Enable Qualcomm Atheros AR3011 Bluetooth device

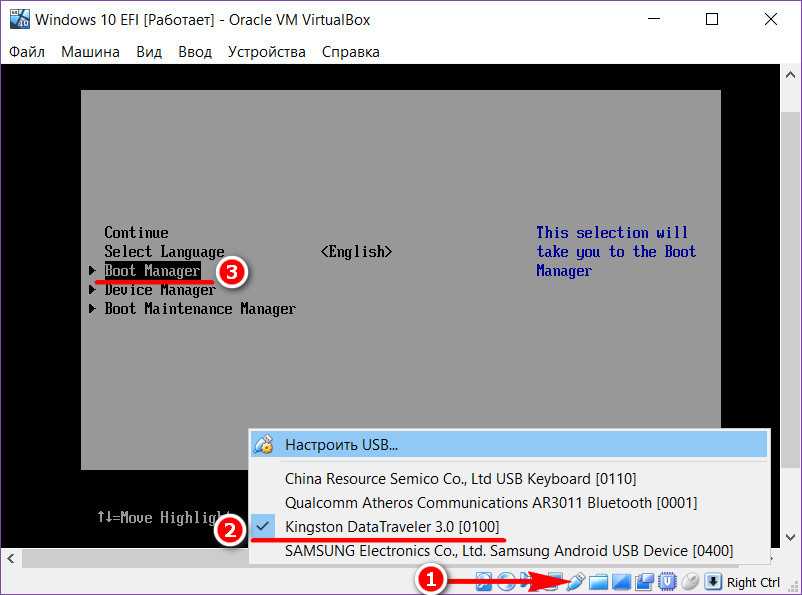click(490, 503)
